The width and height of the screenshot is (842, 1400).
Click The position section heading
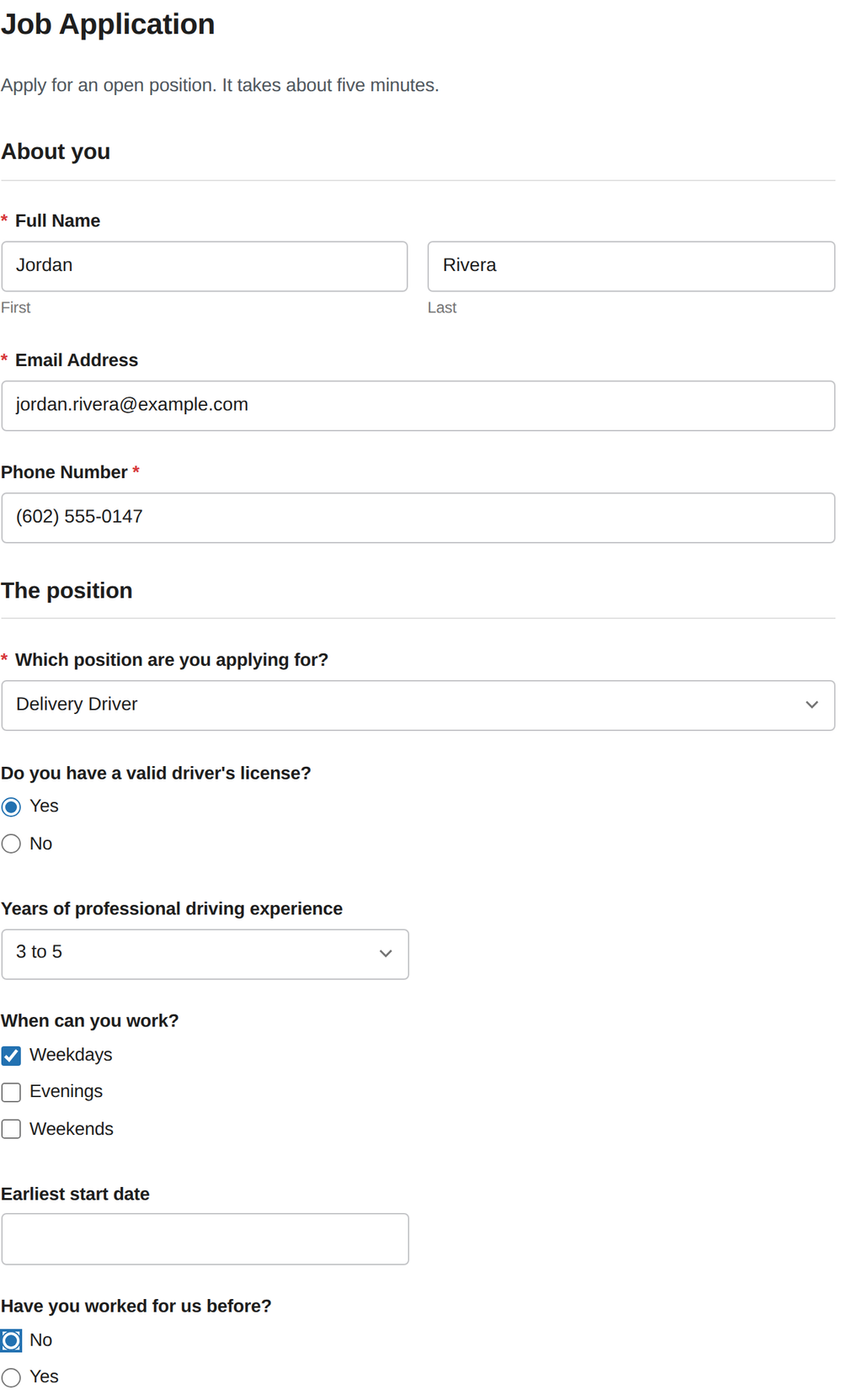[x=67, y=590]
